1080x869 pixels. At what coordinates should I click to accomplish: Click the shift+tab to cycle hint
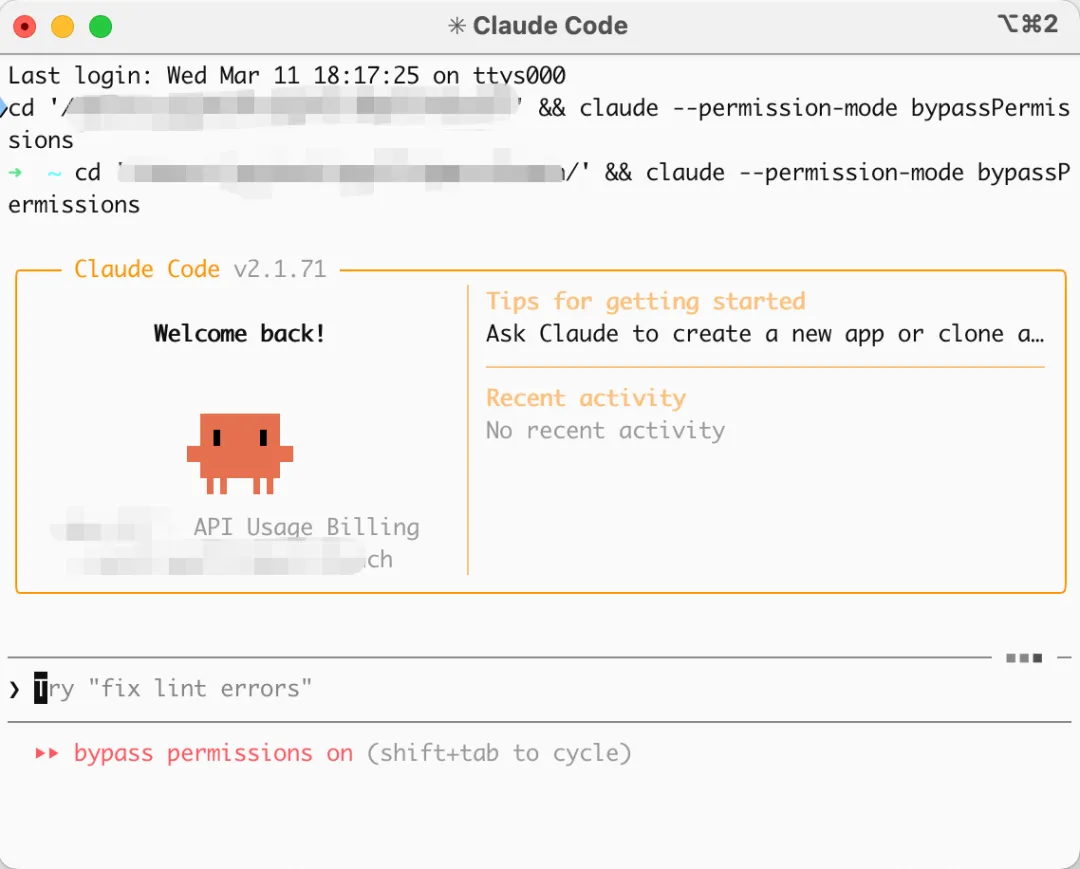(x=499, y=753)
